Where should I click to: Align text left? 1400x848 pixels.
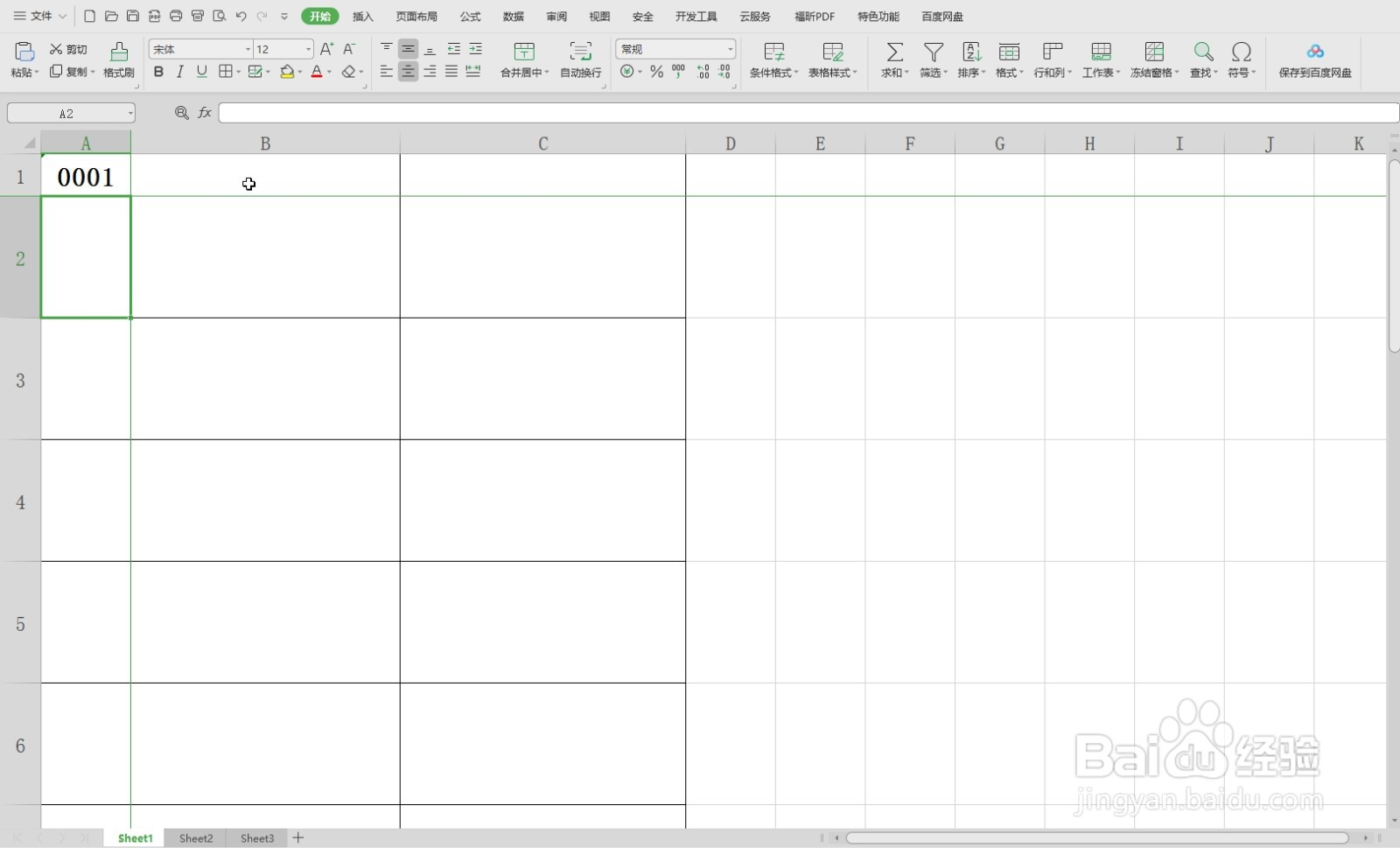tap(387, 72)
